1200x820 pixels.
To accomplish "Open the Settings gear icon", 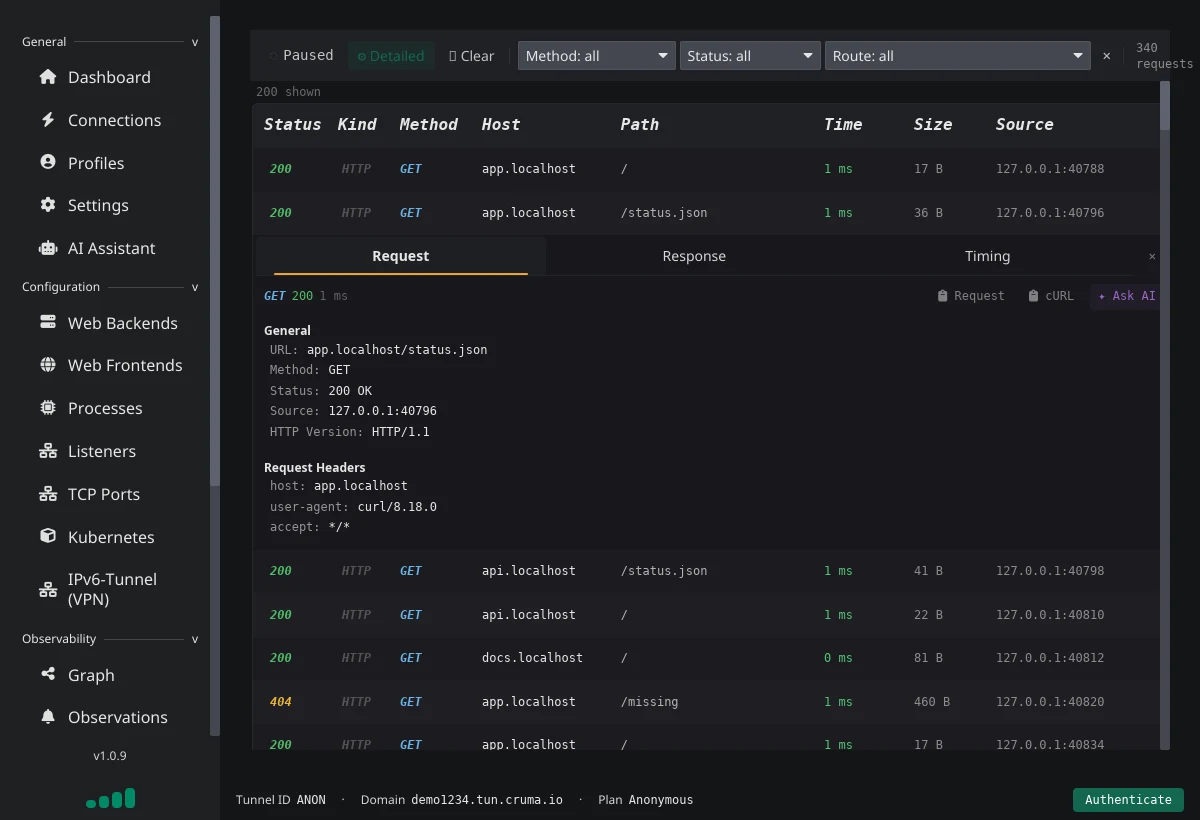I will 48,205.
